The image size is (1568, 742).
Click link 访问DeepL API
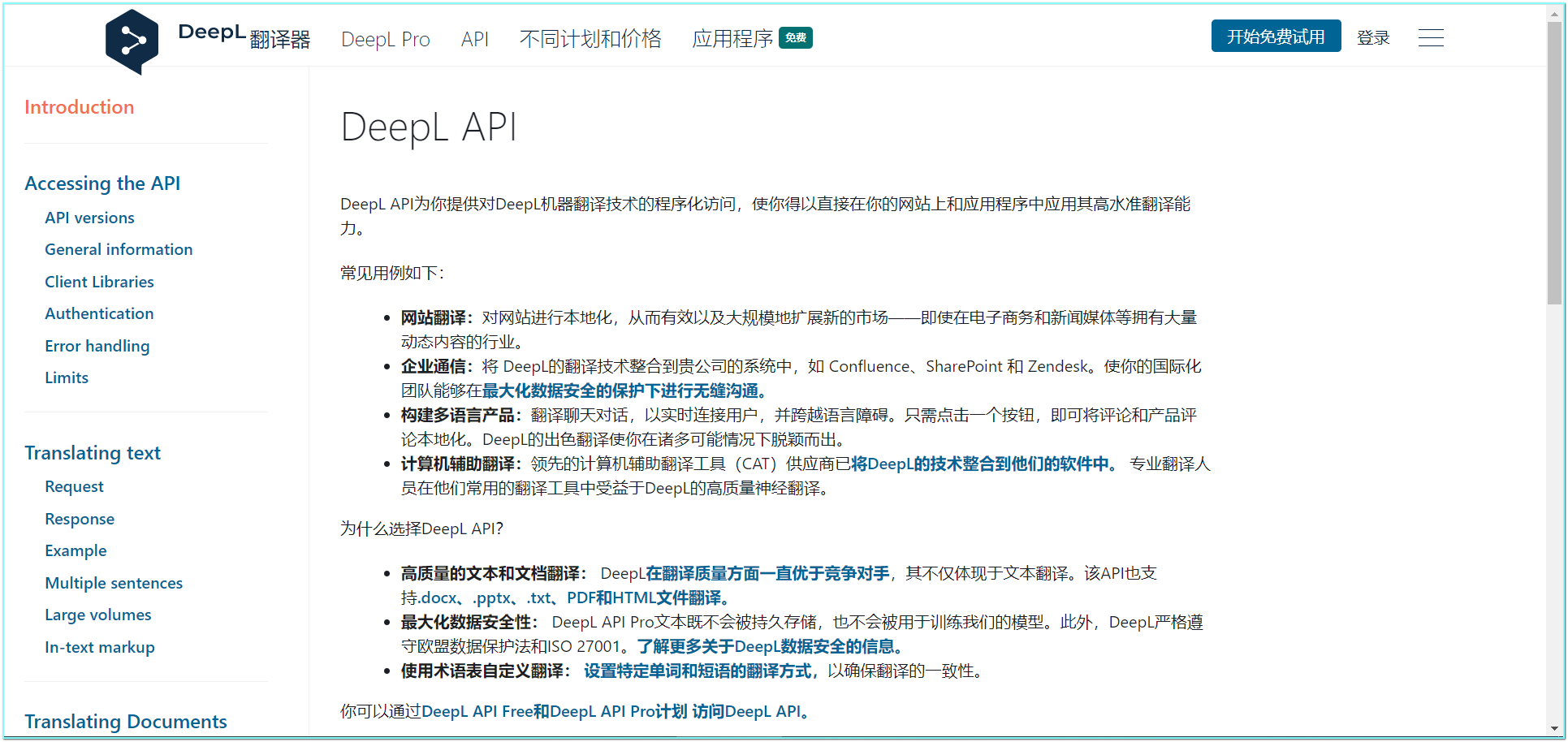(750, 712)
